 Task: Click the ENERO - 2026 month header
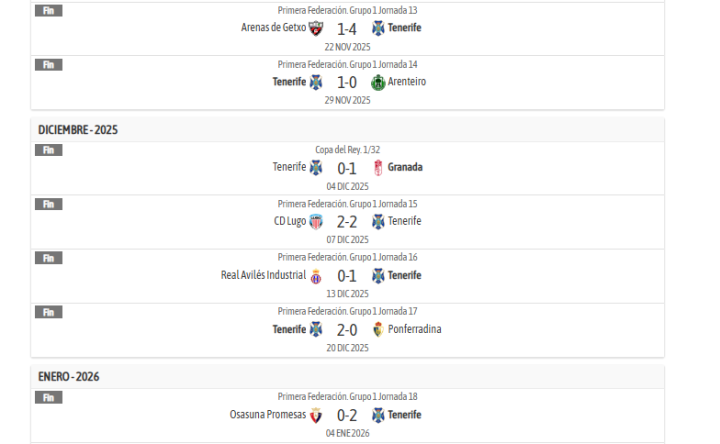click(69, 377)
